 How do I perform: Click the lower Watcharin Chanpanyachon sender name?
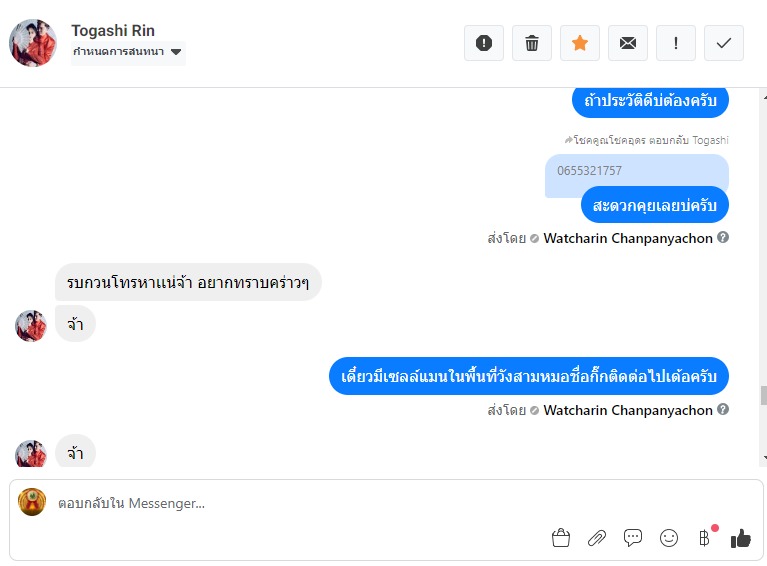click(628, 410)
